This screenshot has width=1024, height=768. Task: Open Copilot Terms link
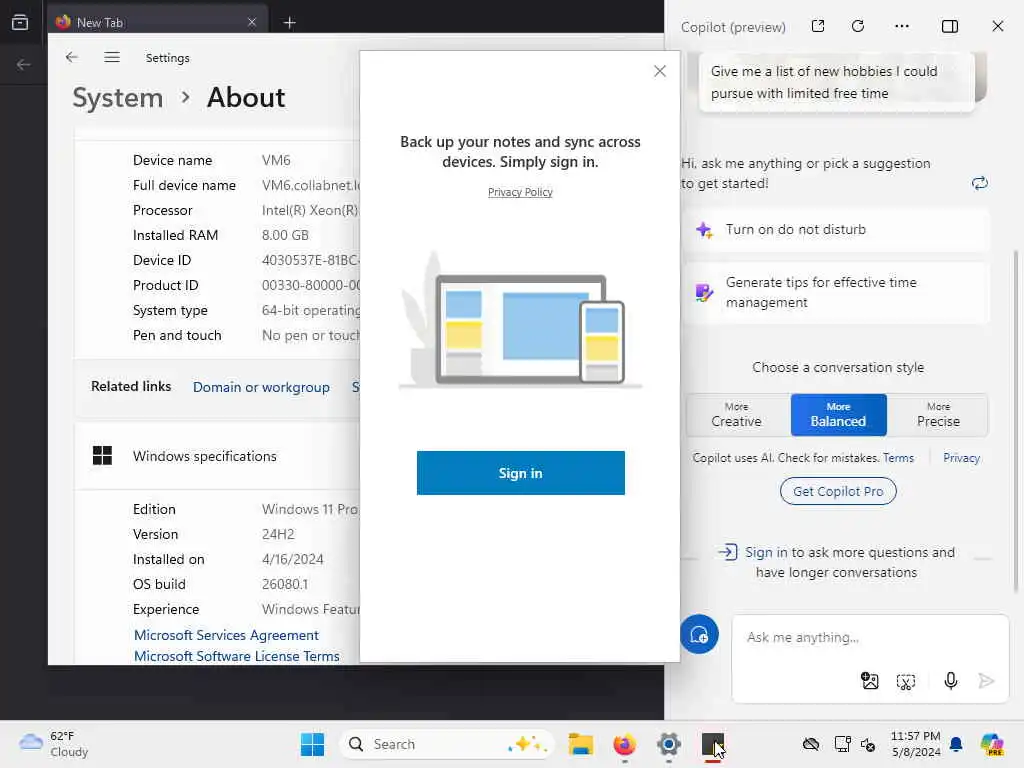[898, 458]
